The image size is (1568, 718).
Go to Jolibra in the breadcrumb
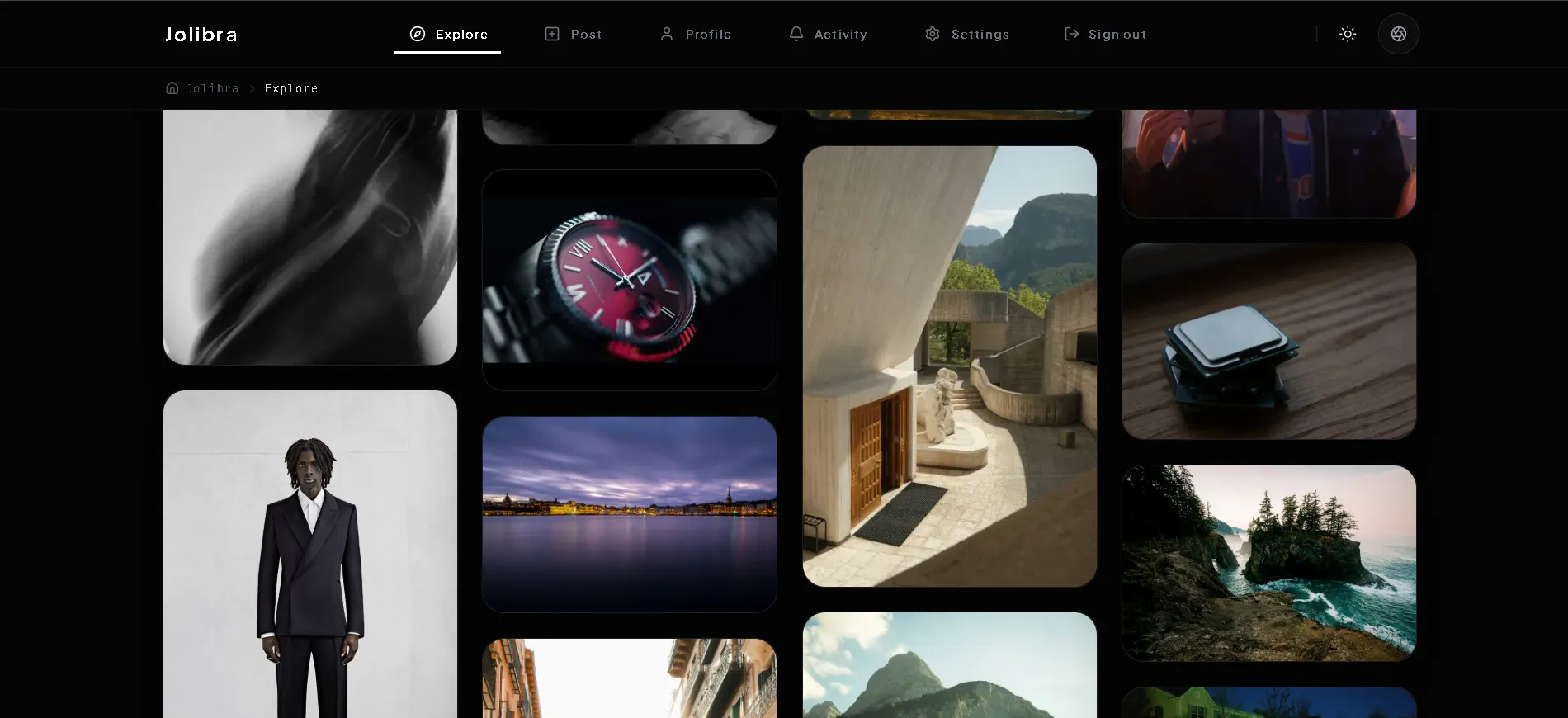(x=212, y=88)
